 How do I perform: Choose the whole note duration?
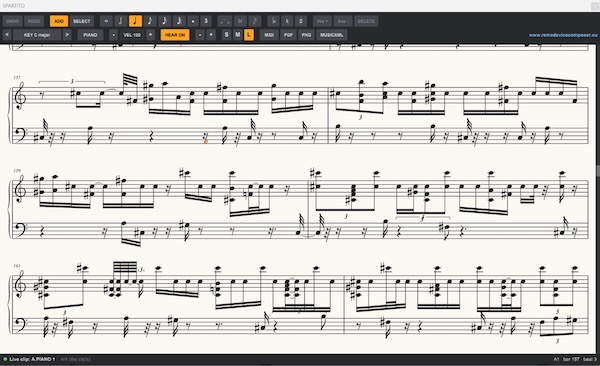pyautogui.click(x=106, y=21)
